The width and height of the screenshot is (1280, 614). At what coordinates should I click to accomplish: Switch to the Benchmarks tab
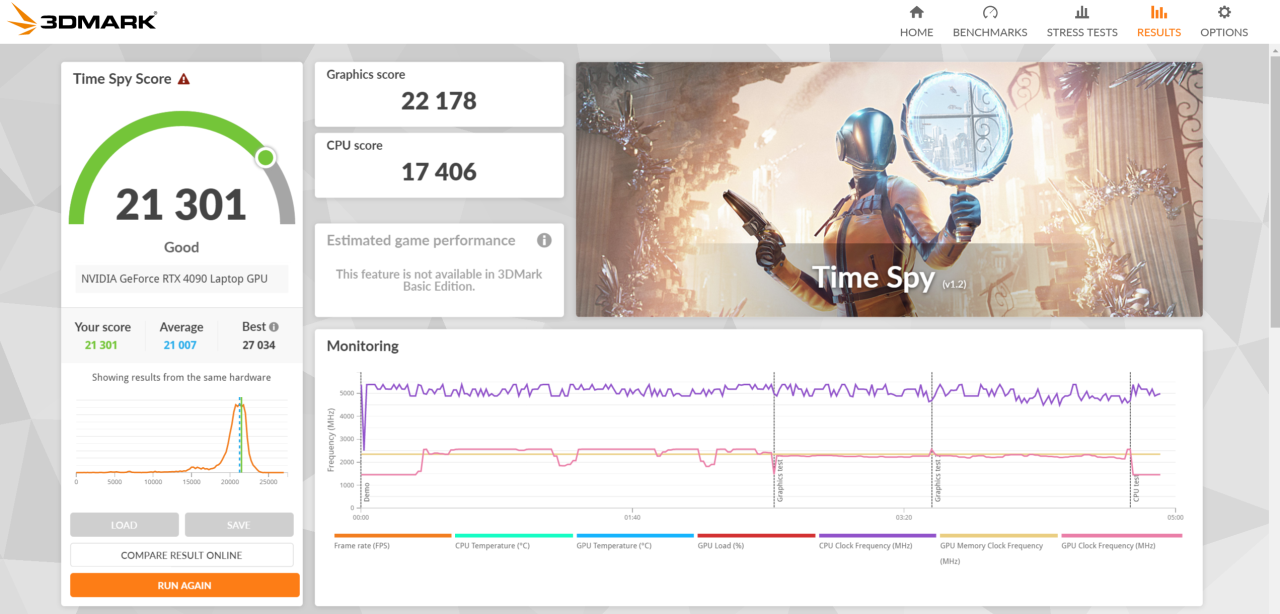(990, 21)
